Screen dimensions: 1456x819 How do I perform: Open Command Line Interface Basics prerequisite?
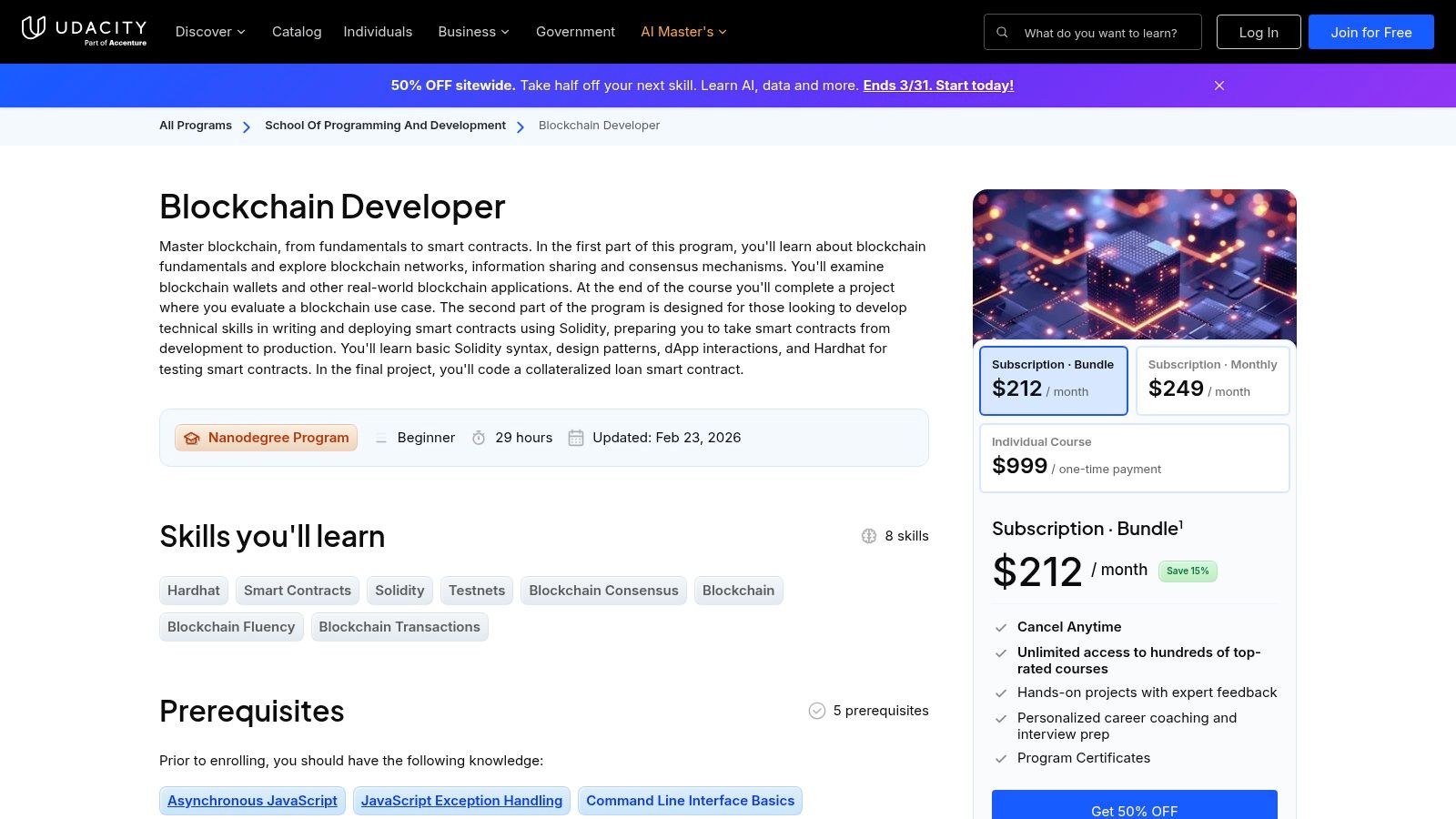tap(690, 801)
